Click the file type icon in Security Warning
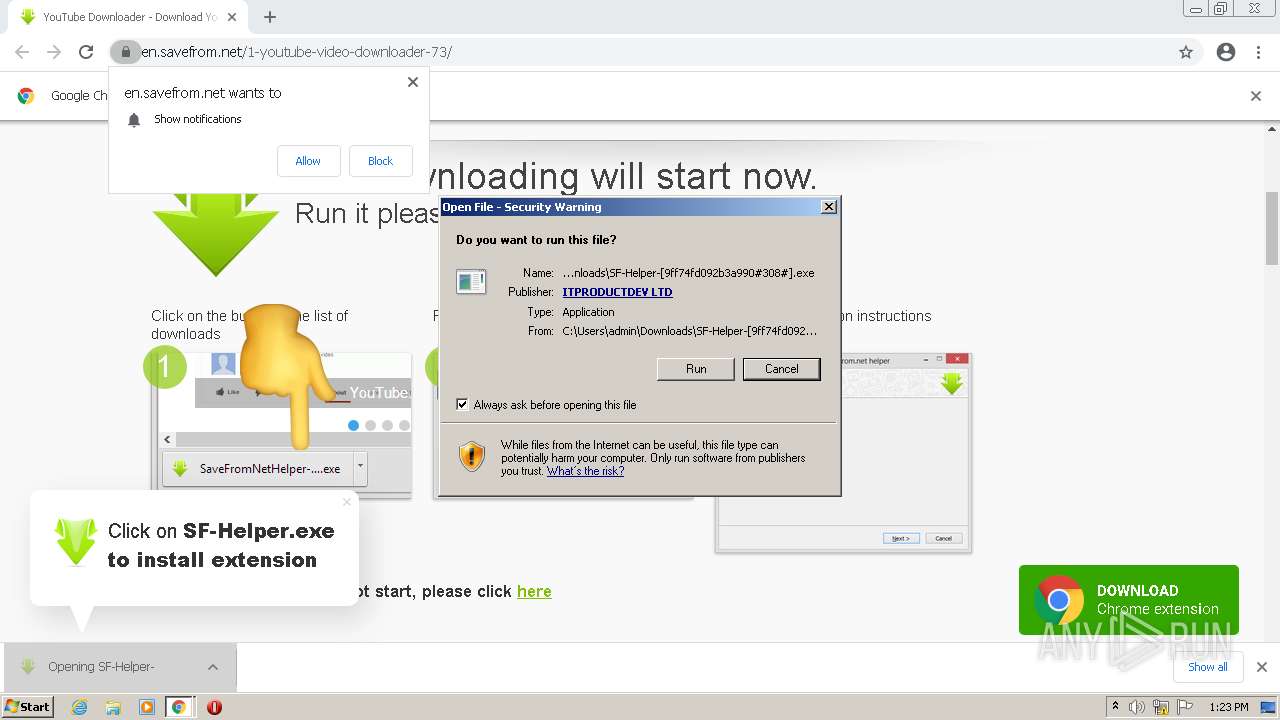Screen dimensions: 1280x720 coord(471,282)
